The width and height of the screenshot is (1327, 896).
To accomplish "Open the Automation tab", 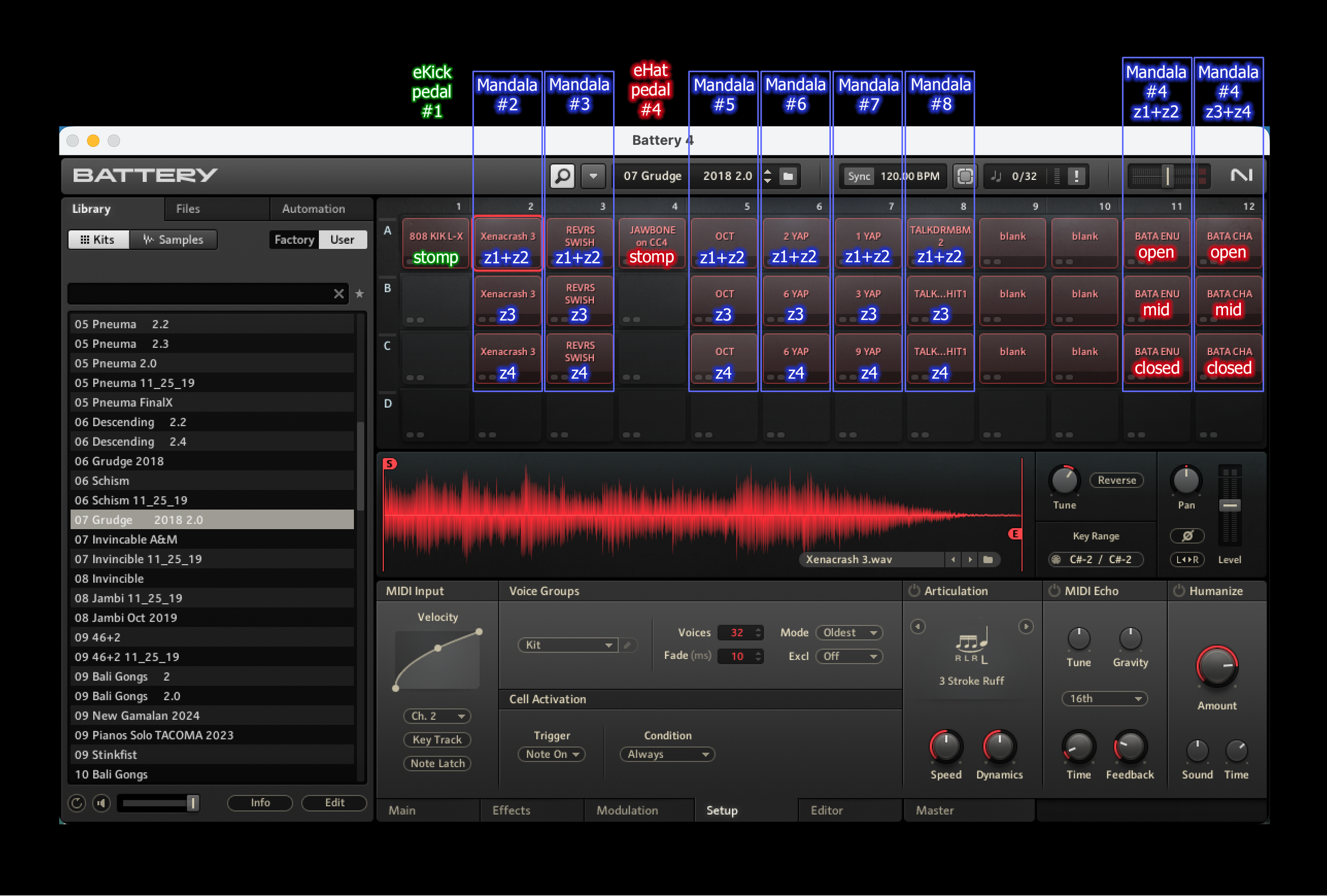I will [314, 209].
